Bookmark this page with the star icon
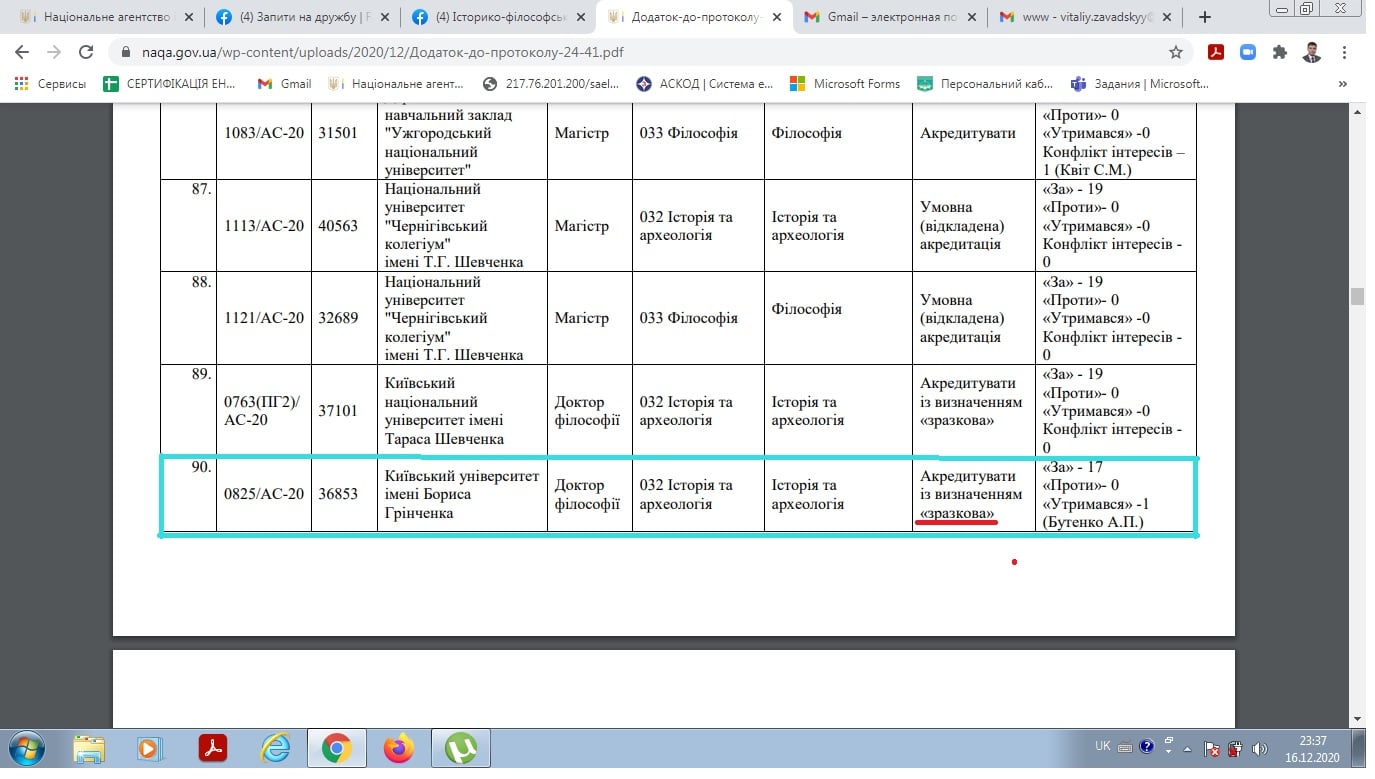 [x=1176, y=52]
